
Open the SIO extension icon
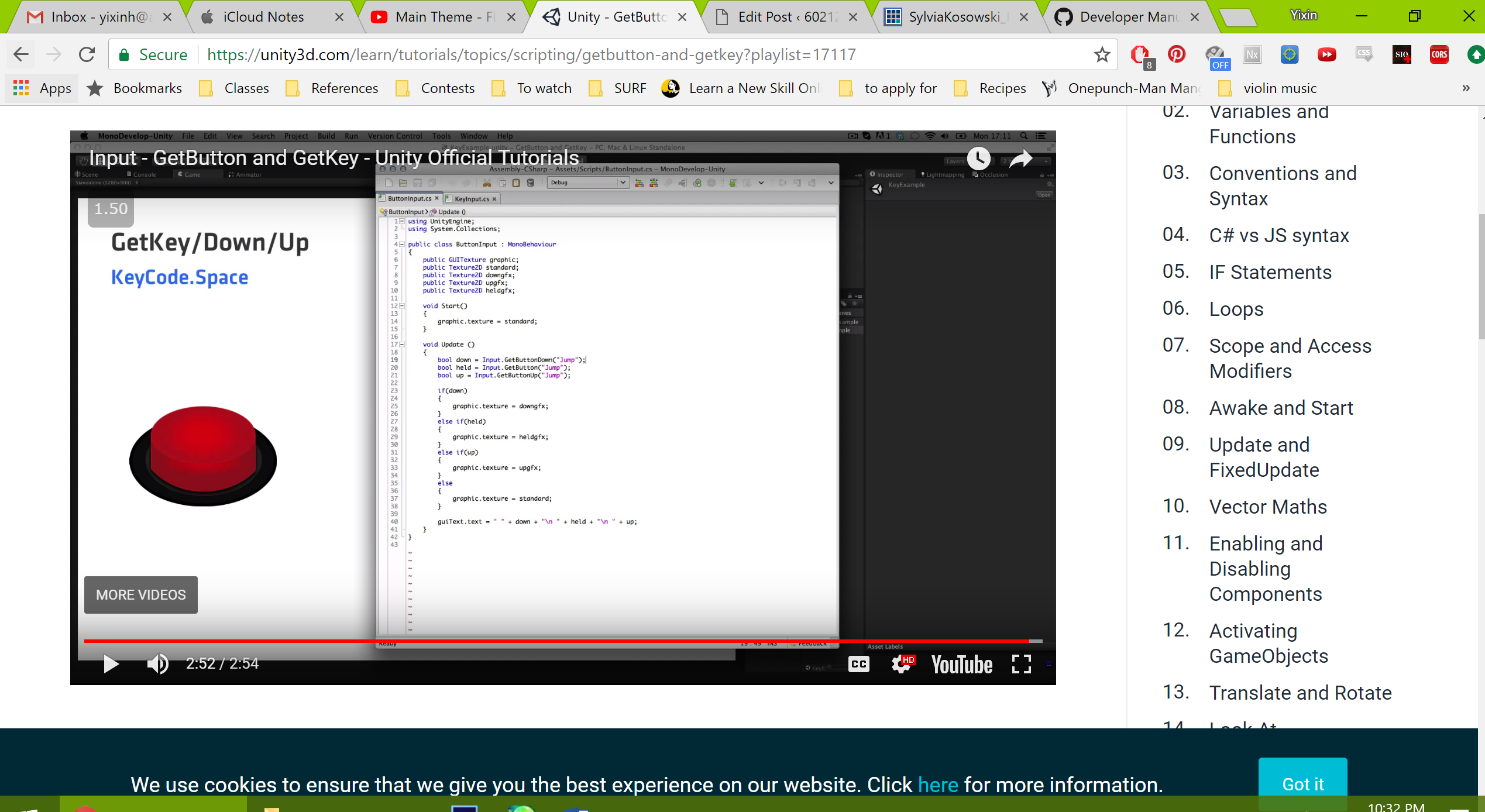pyautogui.click(x=1402, y=55)
